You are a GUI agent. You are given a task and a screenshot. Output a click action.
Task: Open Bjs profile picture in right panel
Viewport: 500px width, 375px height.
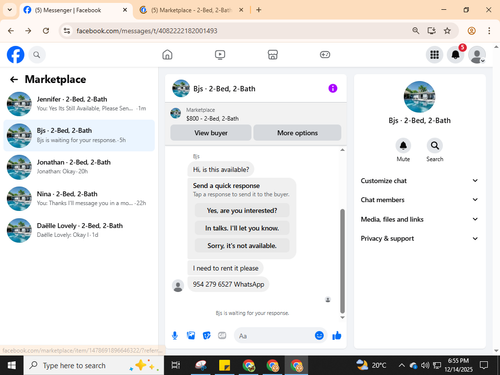click(x=419, y=97)
